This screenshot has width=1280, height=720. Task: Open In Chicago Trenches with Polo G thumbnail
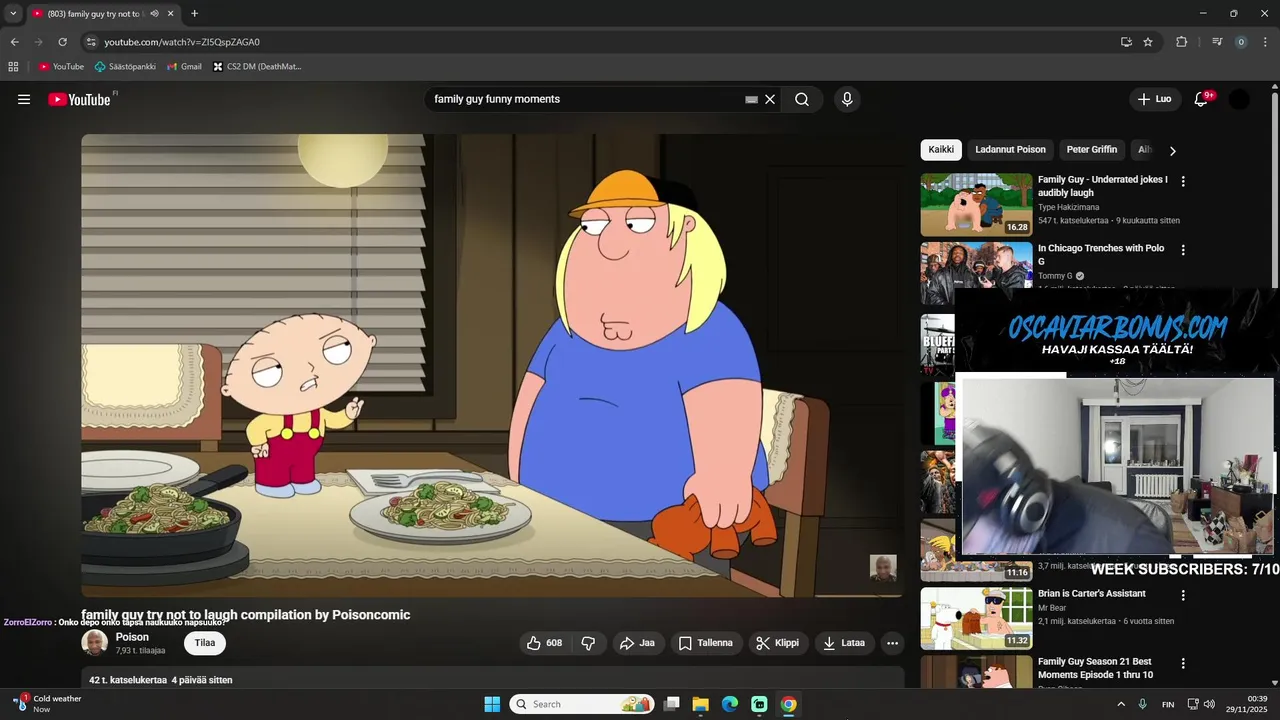pos(976,273)
